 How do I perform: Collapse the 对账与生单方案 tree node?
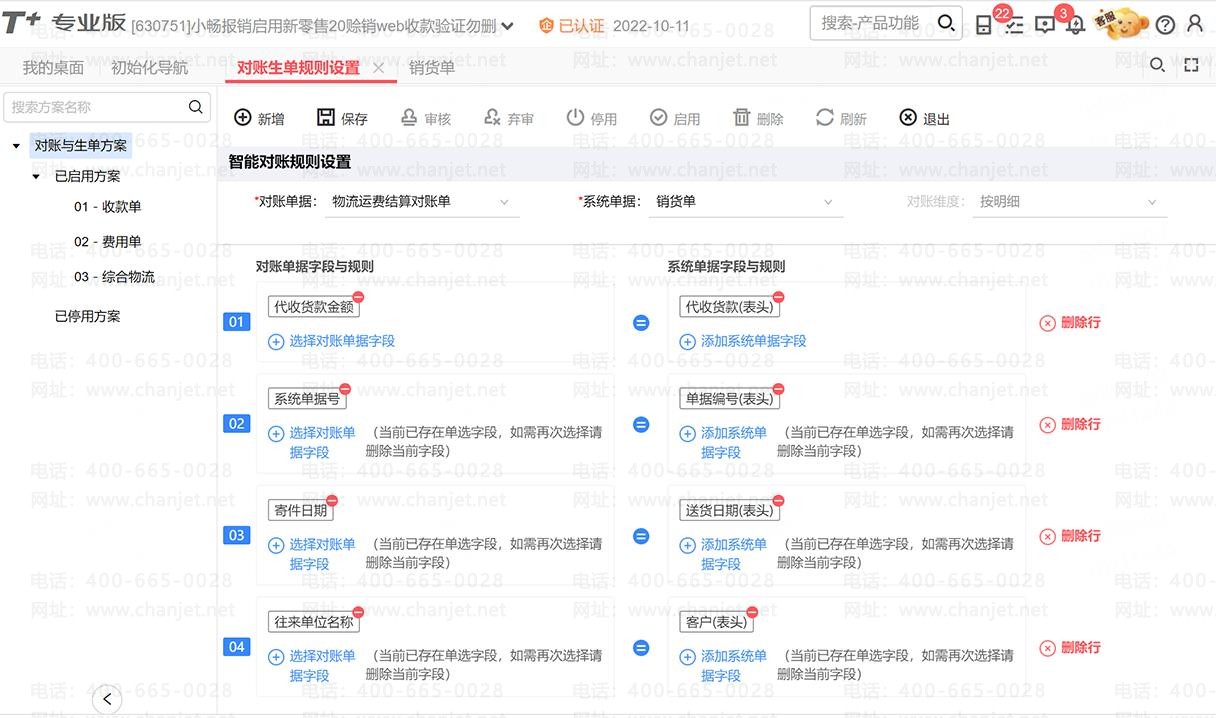[x=16, y=146]
